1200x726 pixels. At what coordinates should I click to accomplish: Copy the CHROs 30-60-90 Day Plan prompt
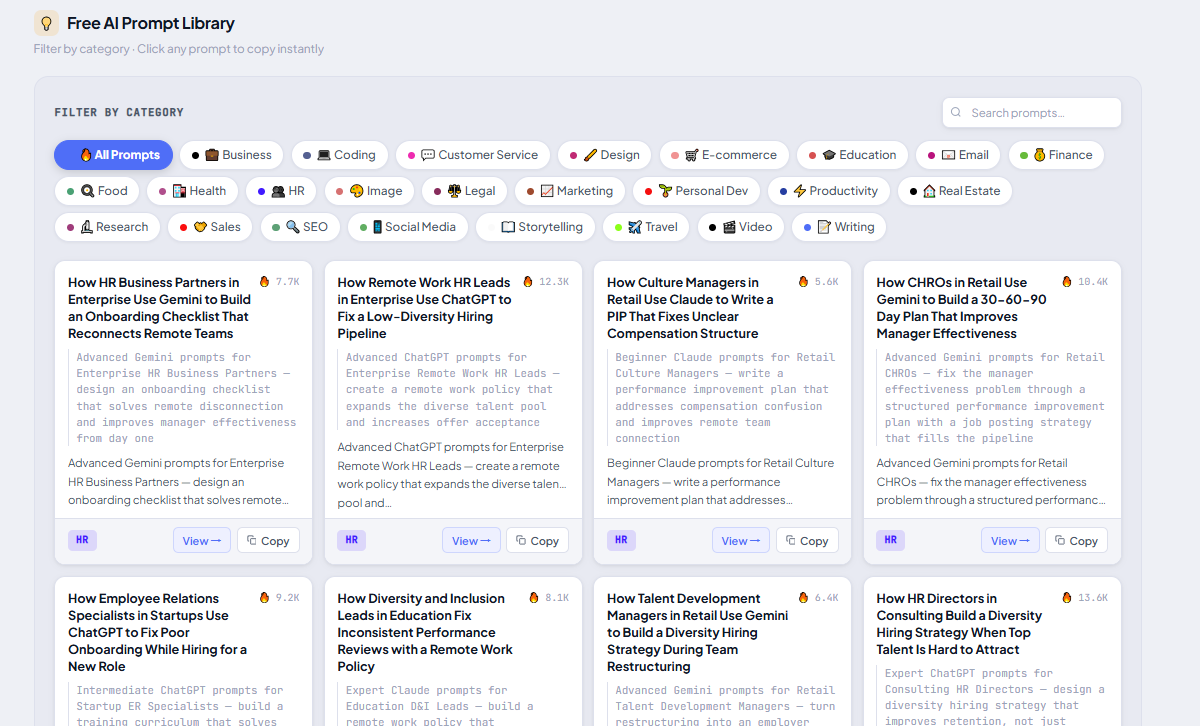coord(1076,541)
